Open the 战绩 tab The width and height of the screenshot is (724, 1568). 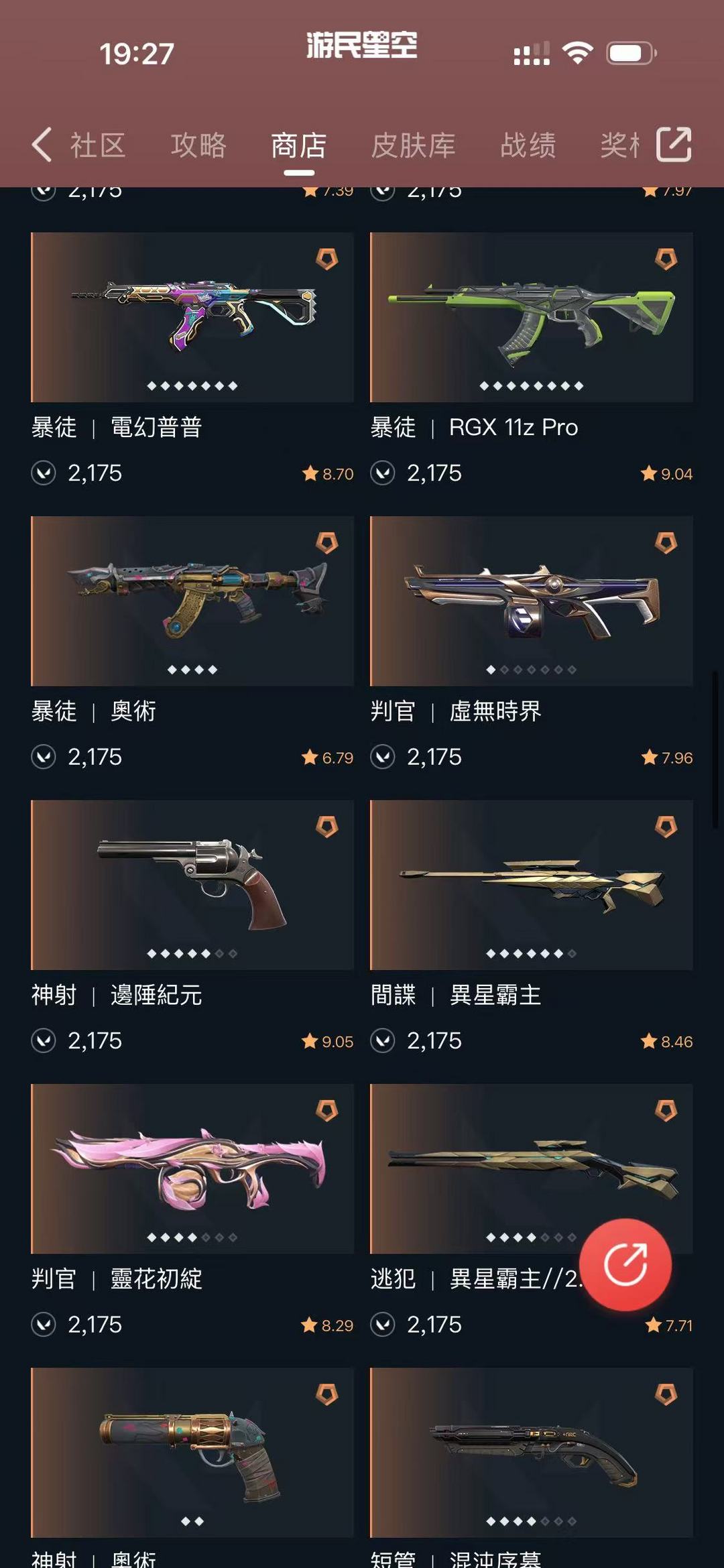(528, 145)
